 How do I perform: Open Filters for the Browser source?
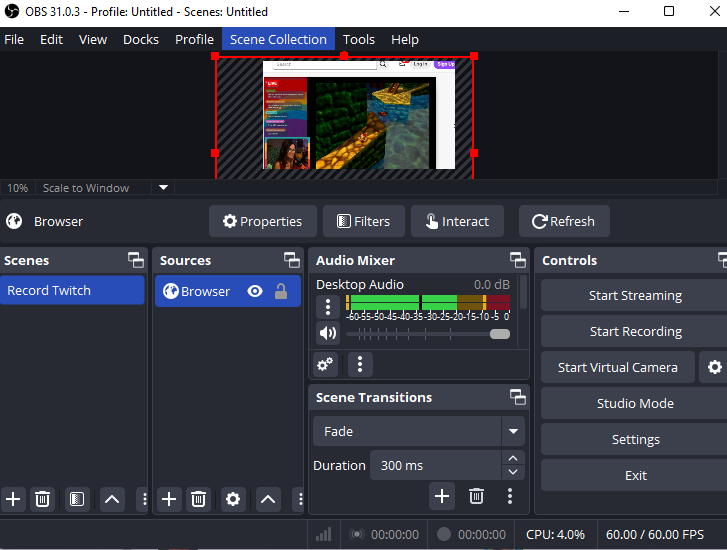coord(364,221)
